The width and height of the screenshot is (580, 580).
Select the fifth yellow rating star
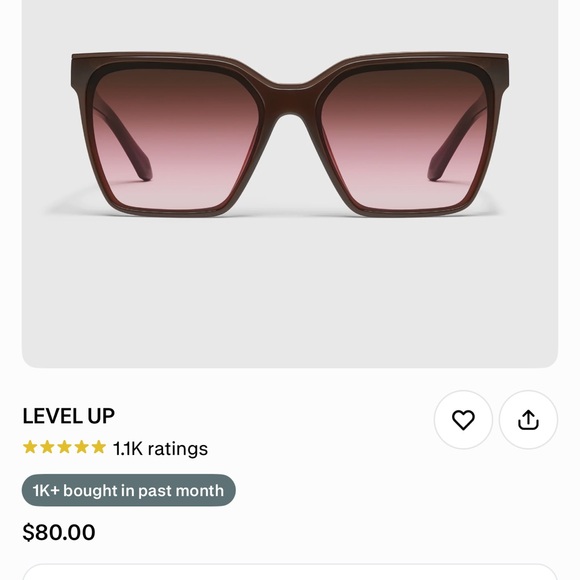99,447
